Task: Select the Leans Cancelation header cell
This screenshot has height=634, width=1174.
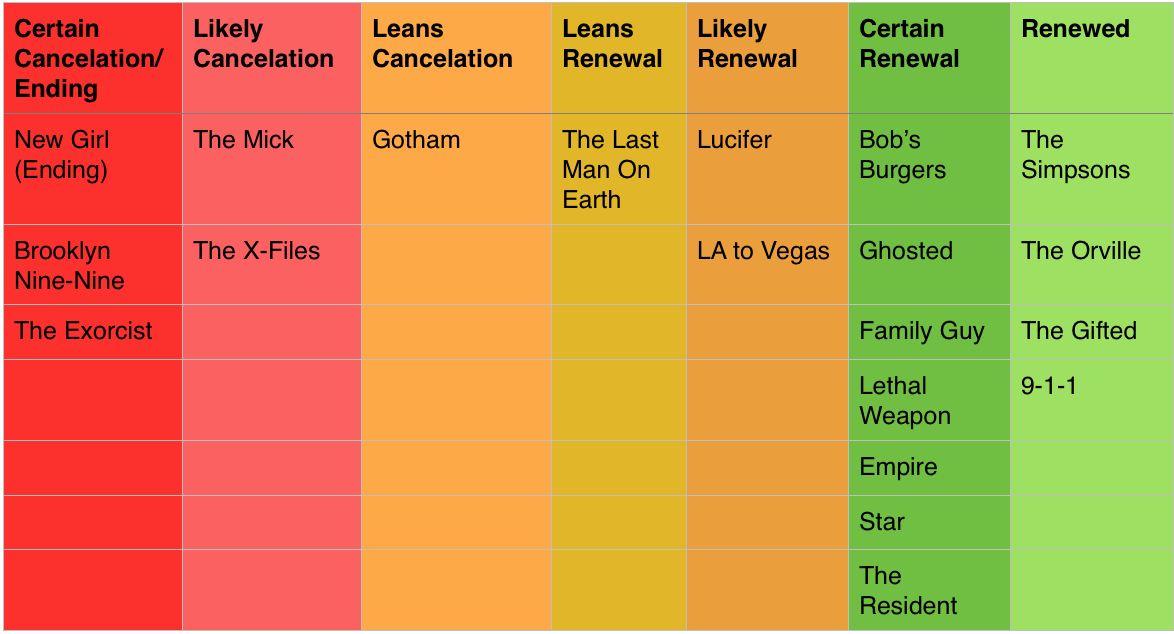Action: 456,58
